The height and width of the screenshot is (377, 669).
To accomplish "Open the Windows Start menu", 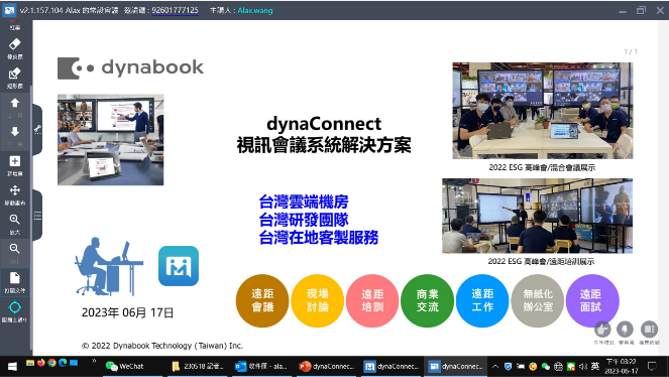I will pos(12,366).
